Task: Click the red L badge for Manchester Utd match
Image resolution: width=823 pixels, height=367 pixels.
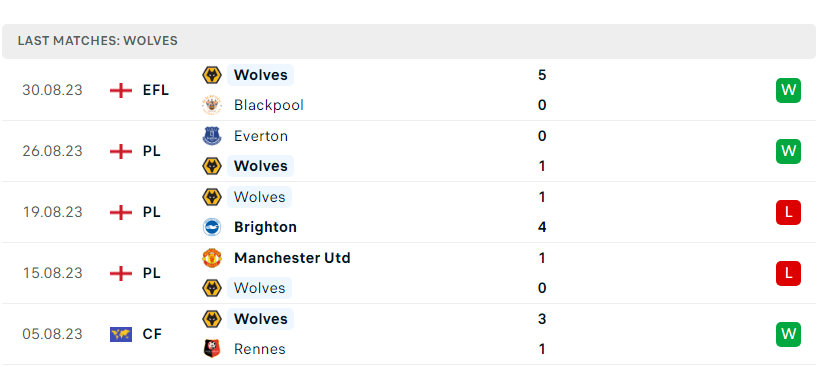Action: 788,273
